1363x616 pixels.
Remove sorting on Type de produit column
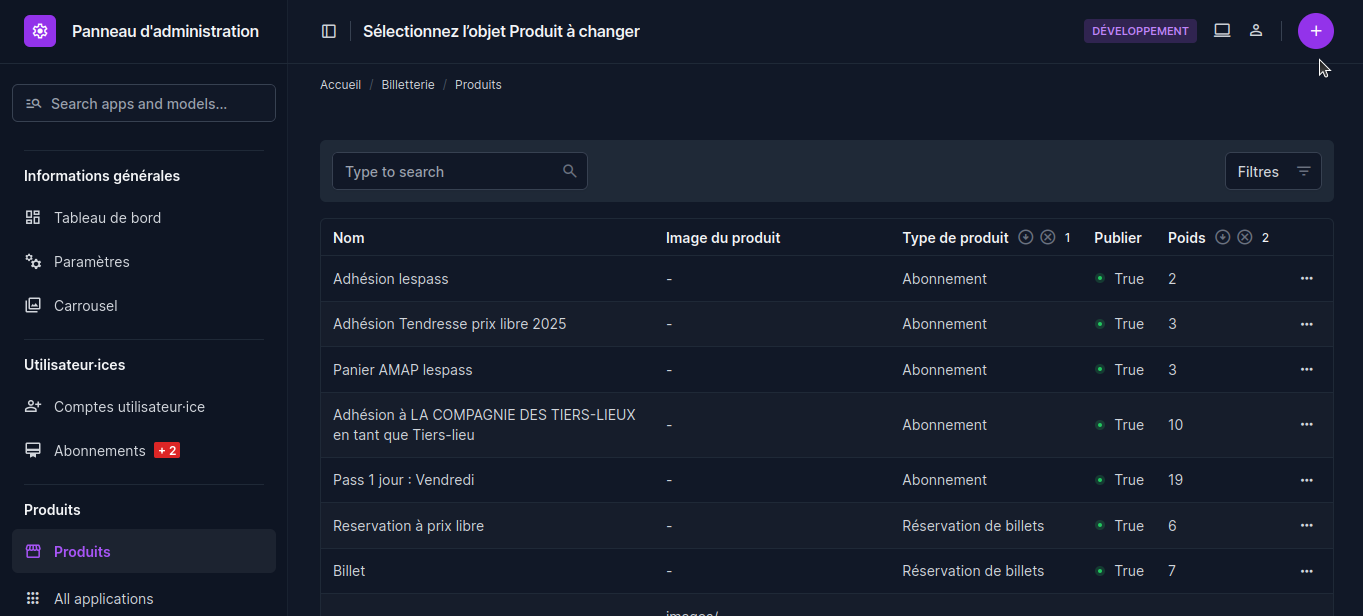(x=1048, y=238)
